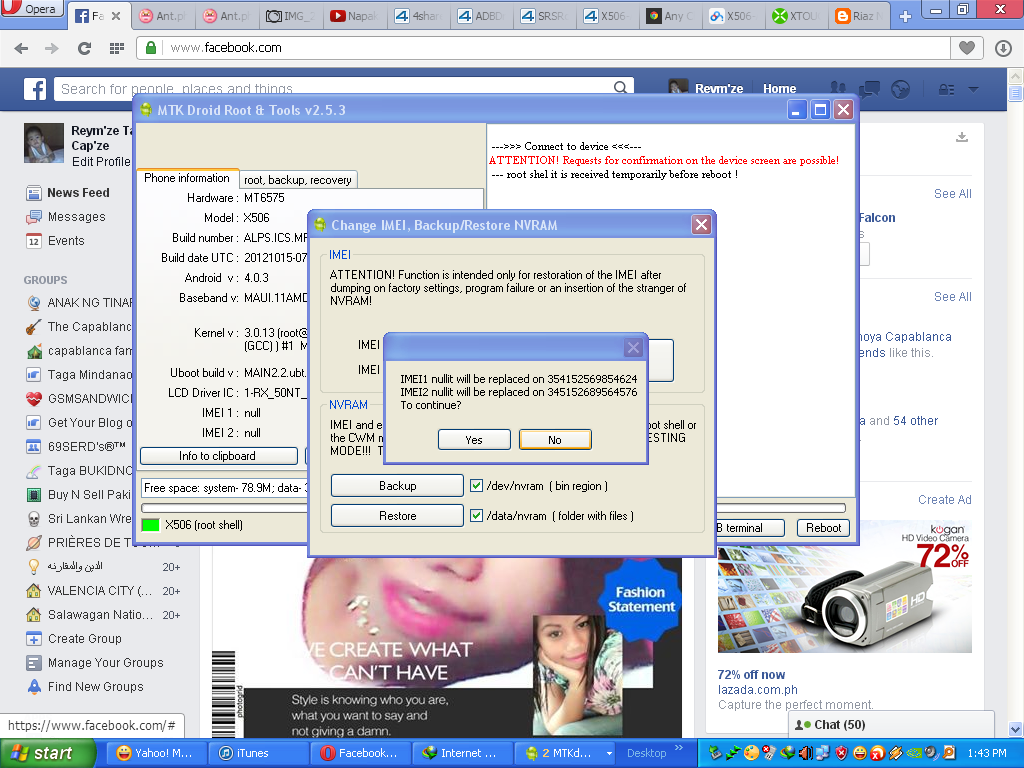Click the browser Back arrow
1024x768 pixels.
coord(22,48)
